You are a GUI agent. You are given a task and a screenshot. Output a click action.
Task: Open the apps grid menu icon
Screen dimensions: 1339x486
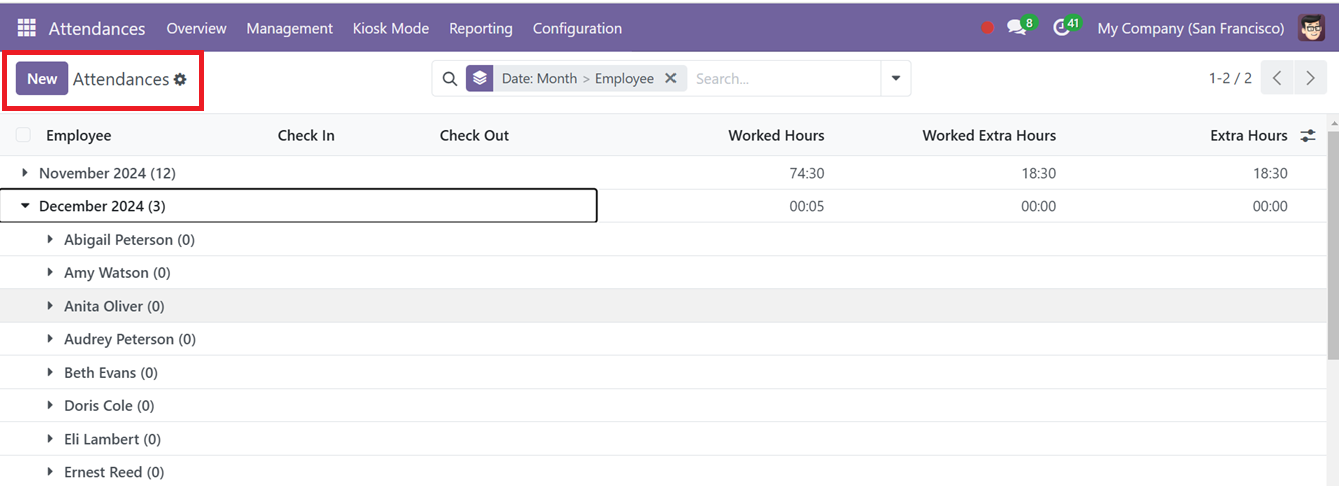(26, 28)
